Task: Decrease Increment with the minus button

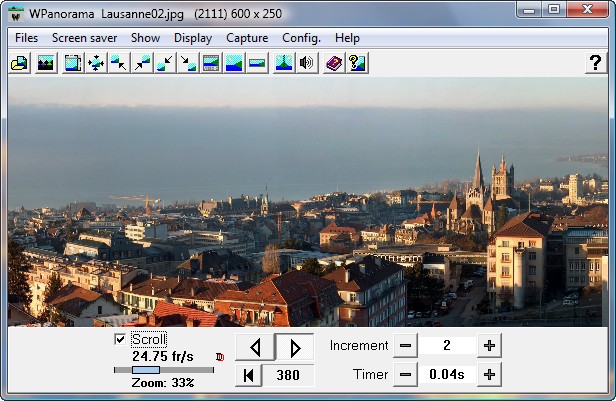Action: 405,346
